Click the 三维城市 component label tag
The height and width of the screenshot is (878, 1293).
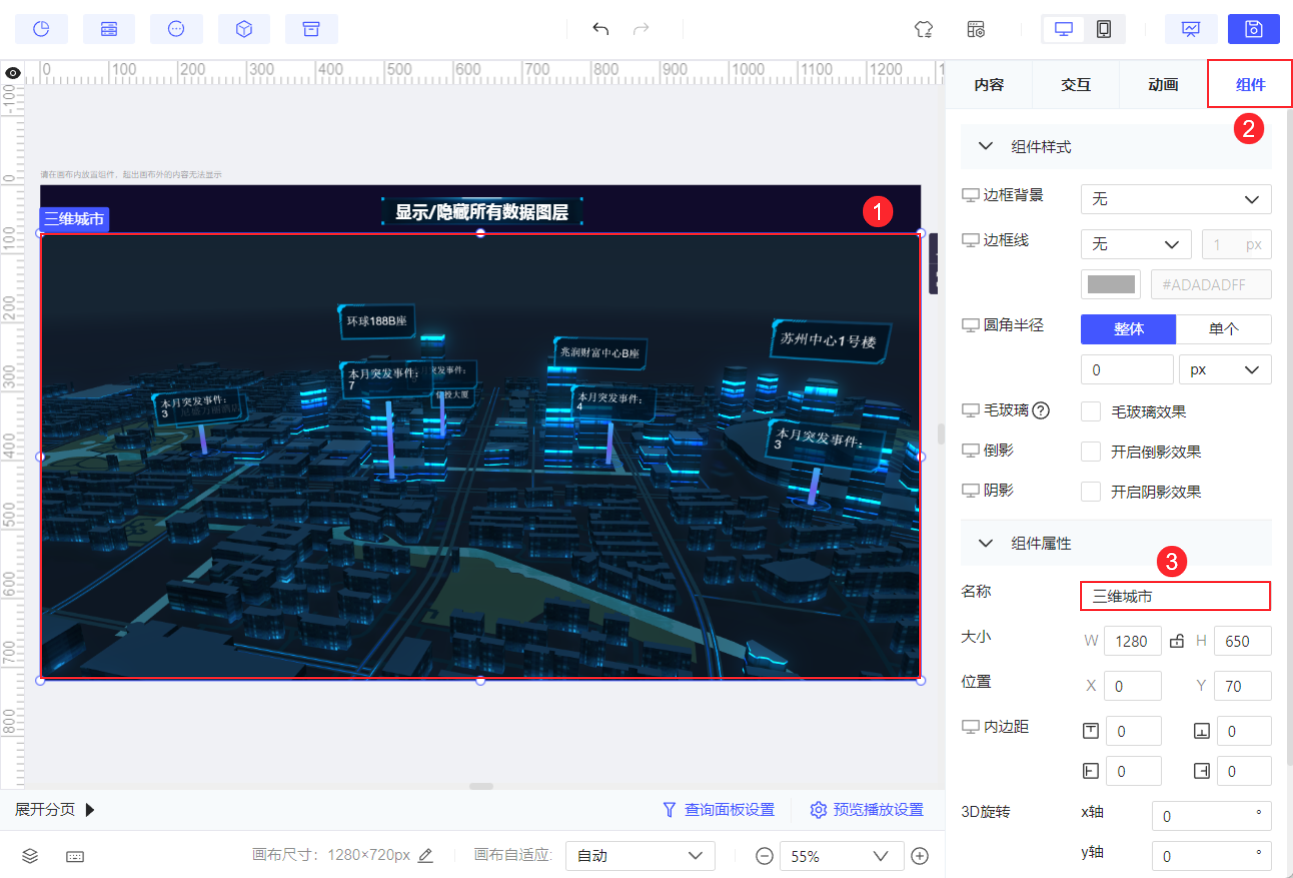74,219
